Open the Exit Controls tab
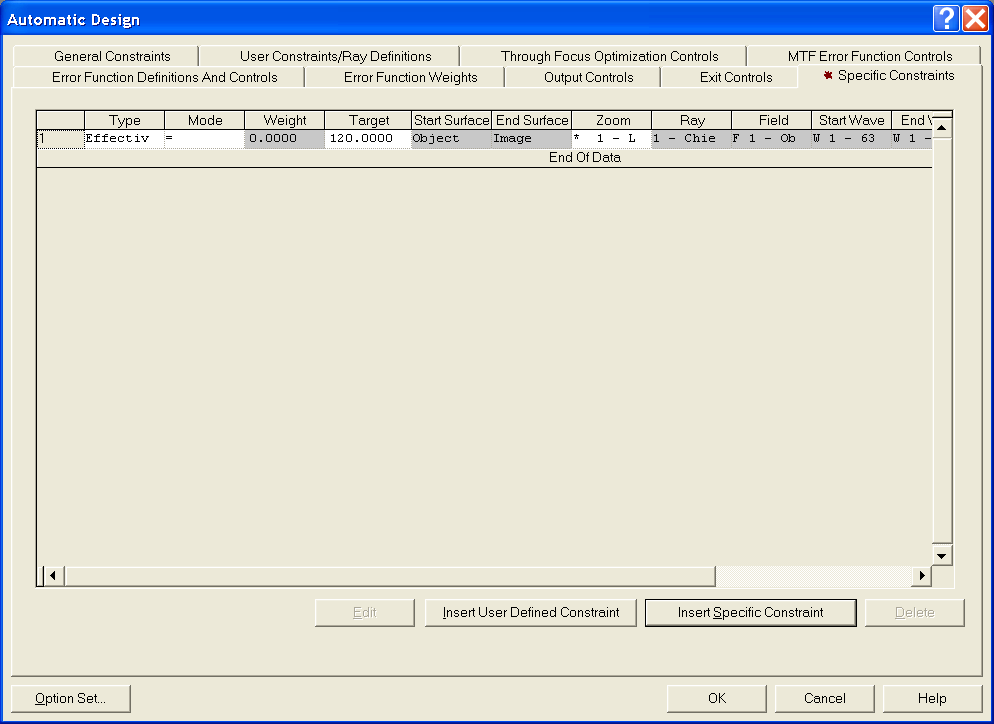 (x=735, y=77)
